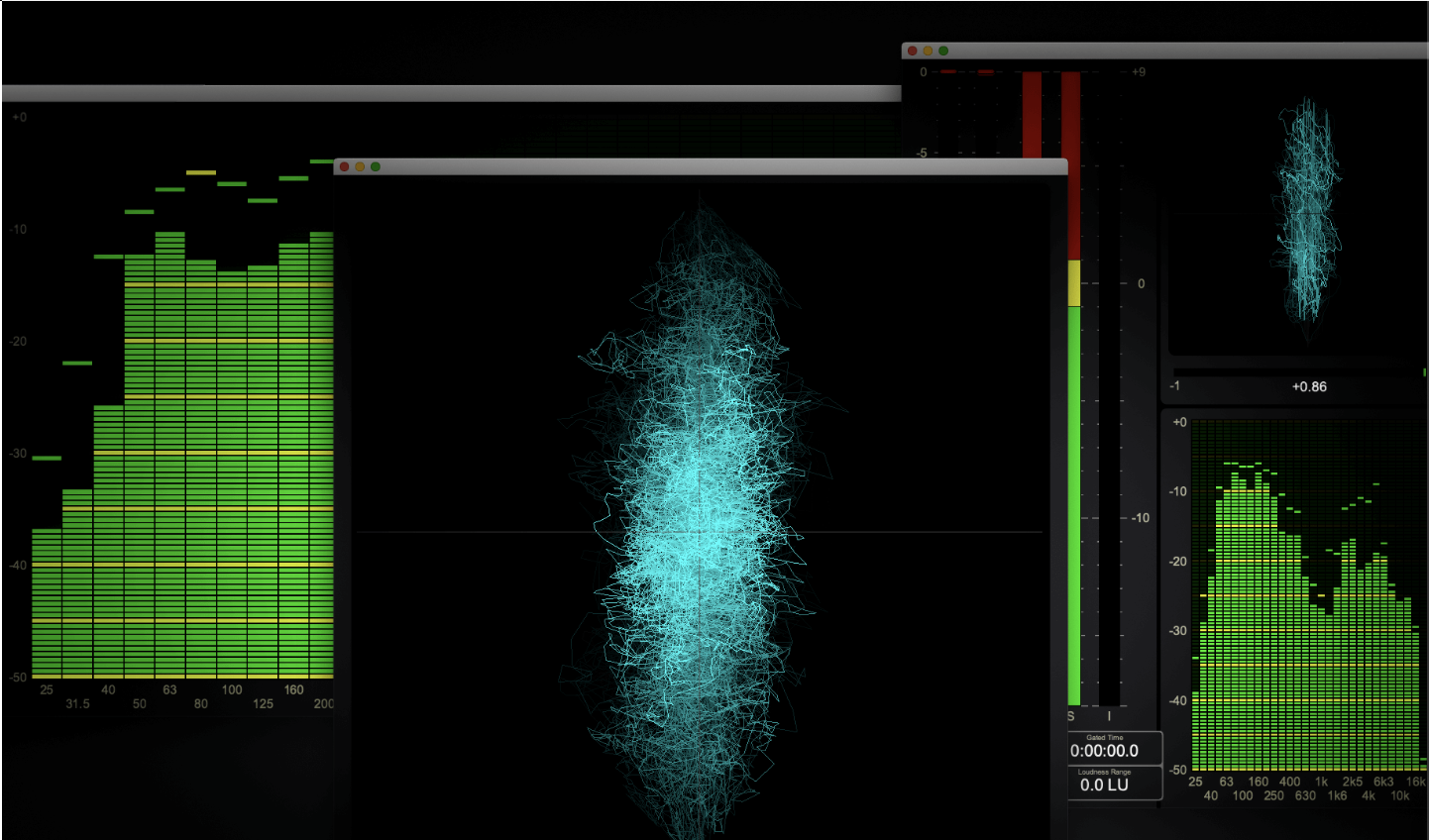1429x840 pixels.
Task: Maximize the loudness meter window
Action: (943, 51)
